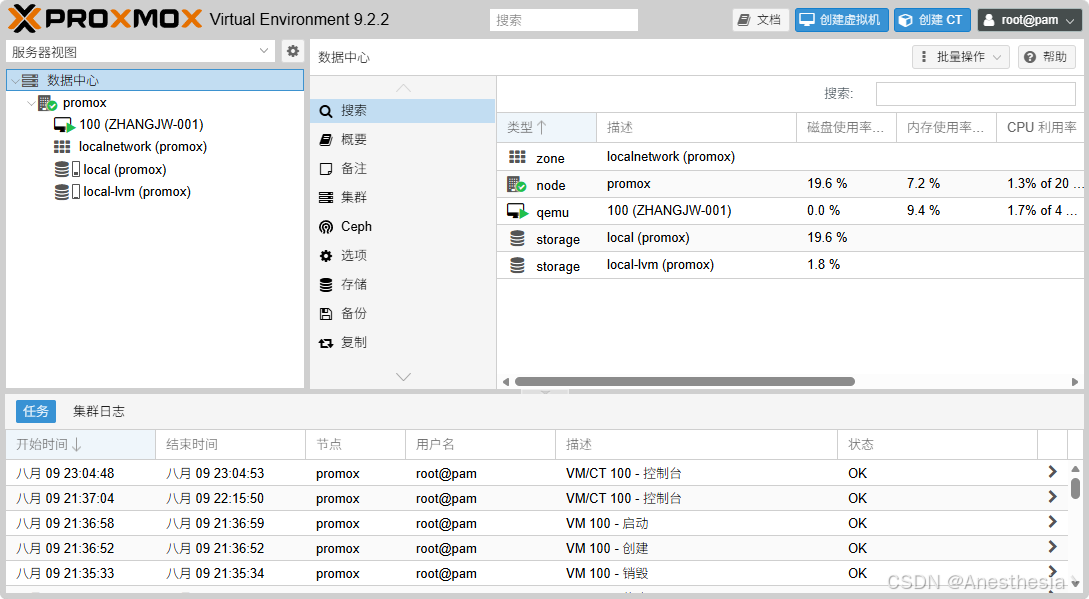The image size is (1089, 599).
Task: Sort tasks by status (状态) column
Action: (938, 445)
